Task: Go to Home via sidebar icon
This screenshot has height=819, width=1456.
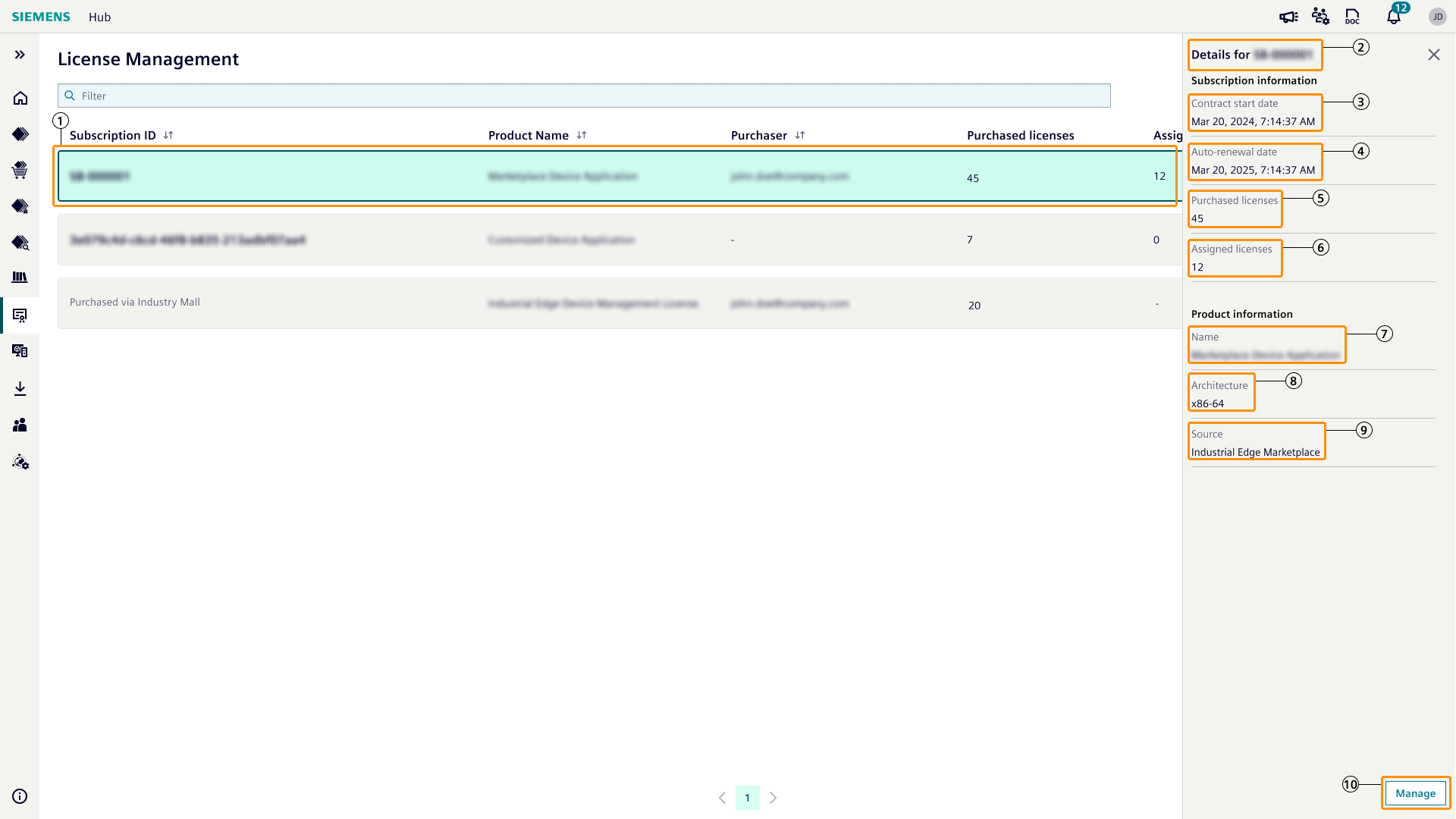Action: tap(20, 99)
